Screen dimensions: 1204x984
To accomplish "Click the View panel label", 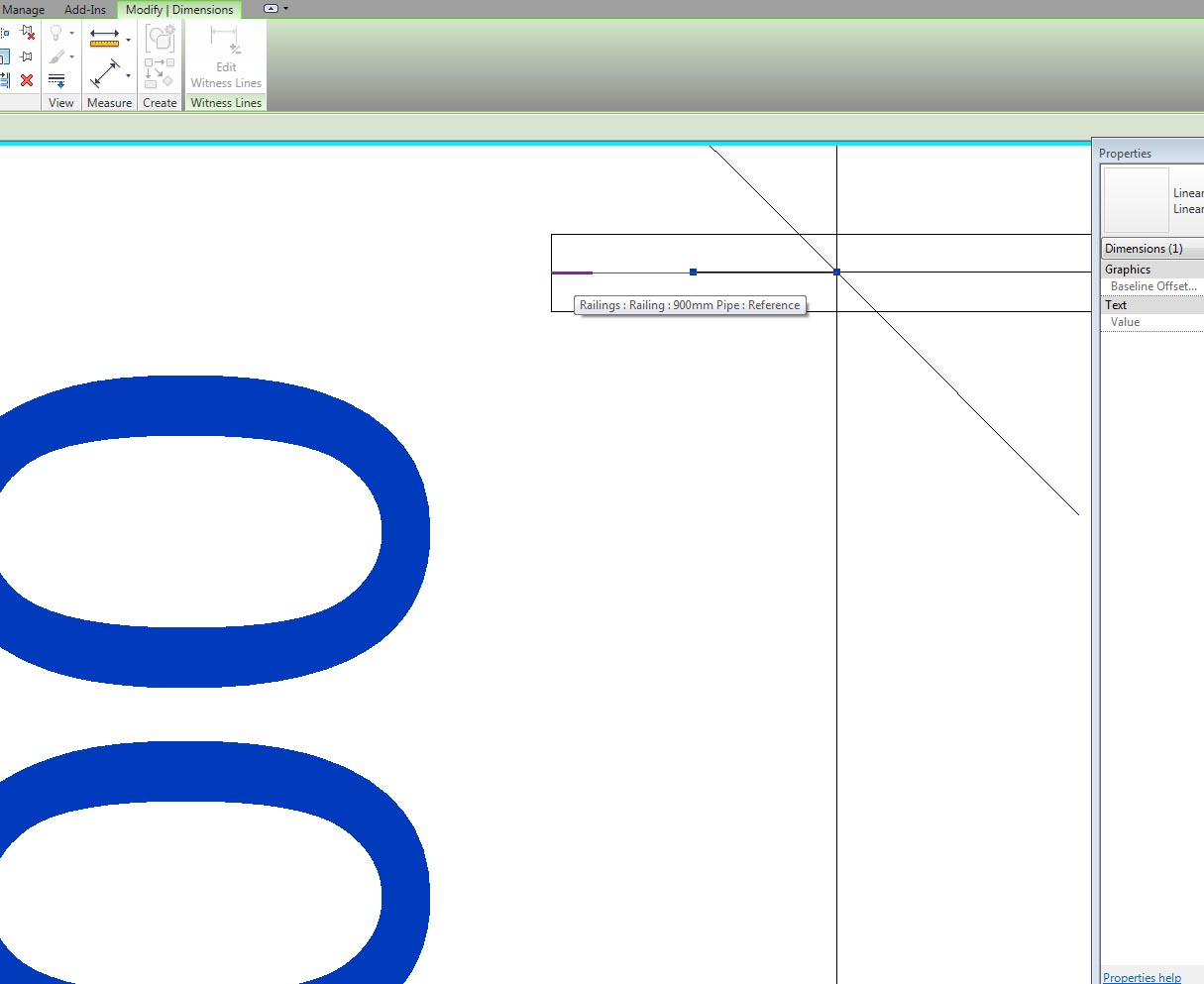I will point(61,103).
